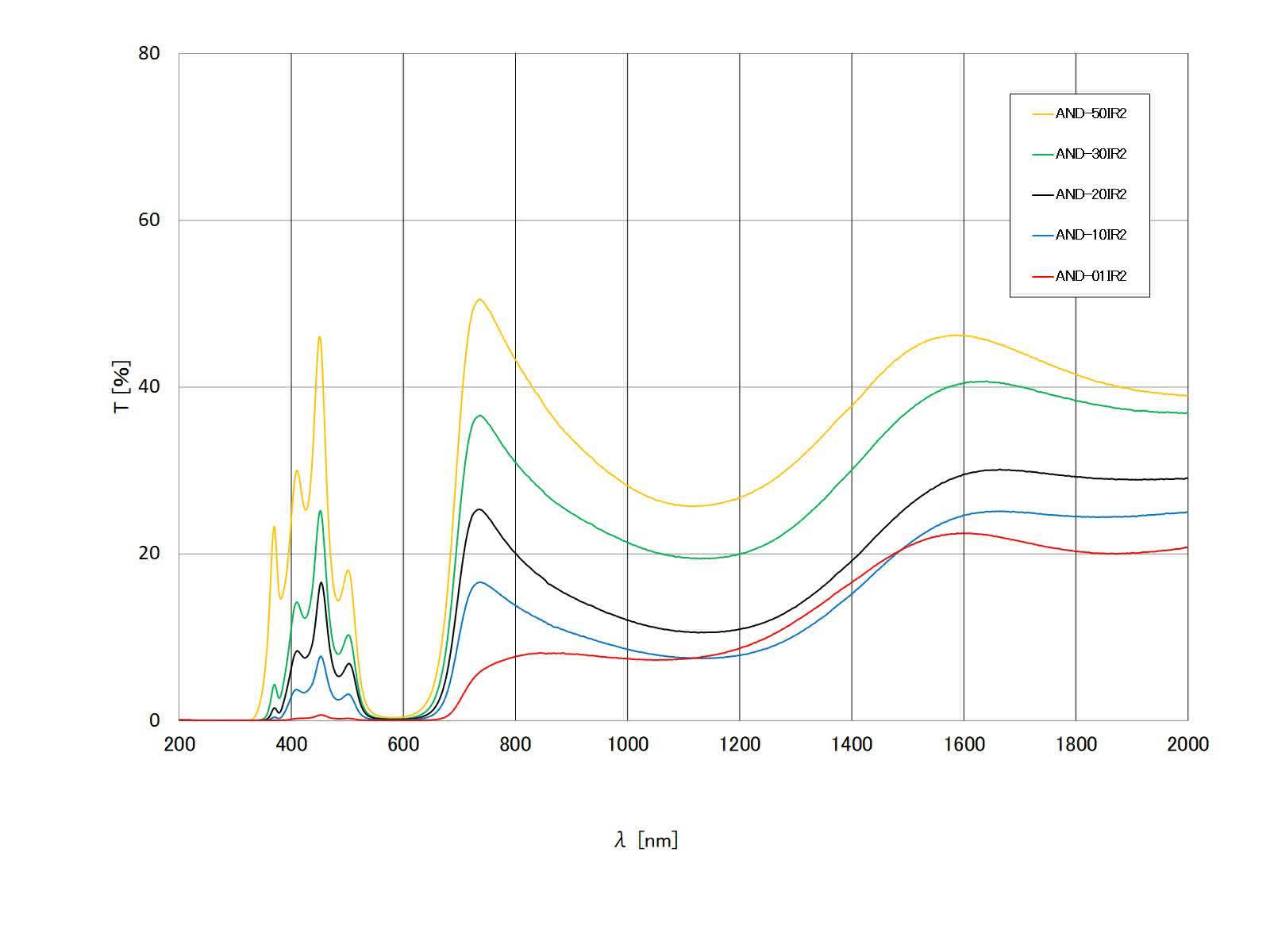Viewport: 1270px width, 952px height.
Task: Click the AND-50IR2 legend label
Action: pyautogui.click(x=1091, y=113)
